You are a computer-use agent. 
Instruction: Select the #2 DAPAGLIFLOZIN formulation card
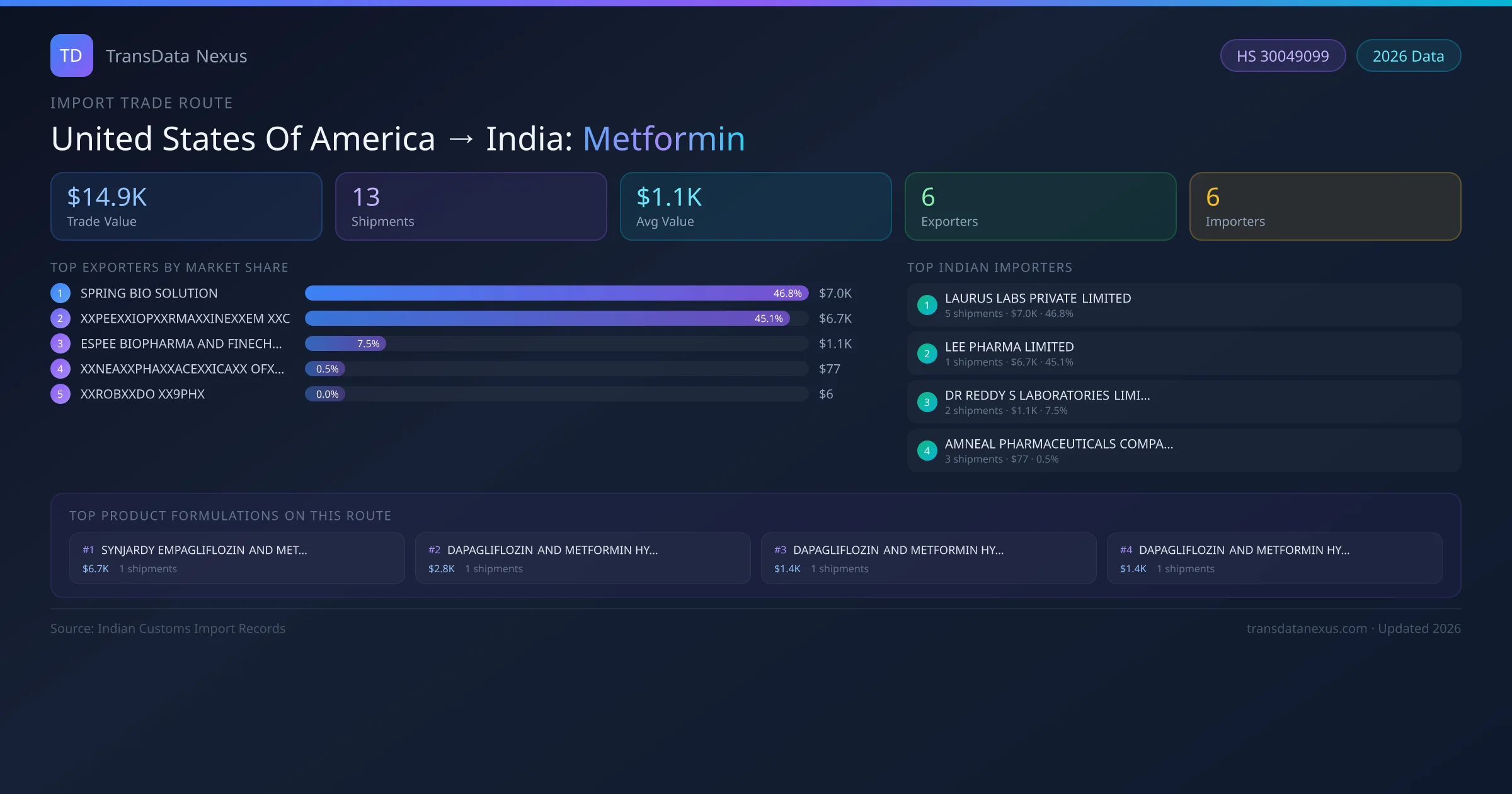tap(583, 558)
